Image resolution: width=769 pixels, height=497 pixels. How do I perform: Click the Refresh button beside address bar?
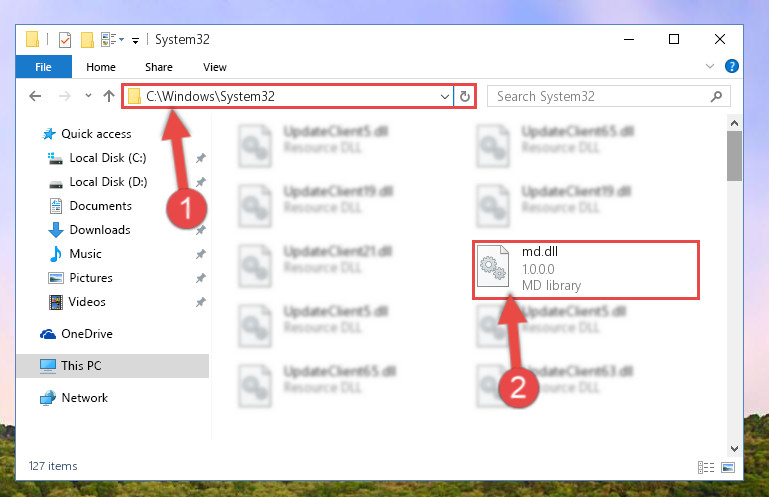click(464, 96)
